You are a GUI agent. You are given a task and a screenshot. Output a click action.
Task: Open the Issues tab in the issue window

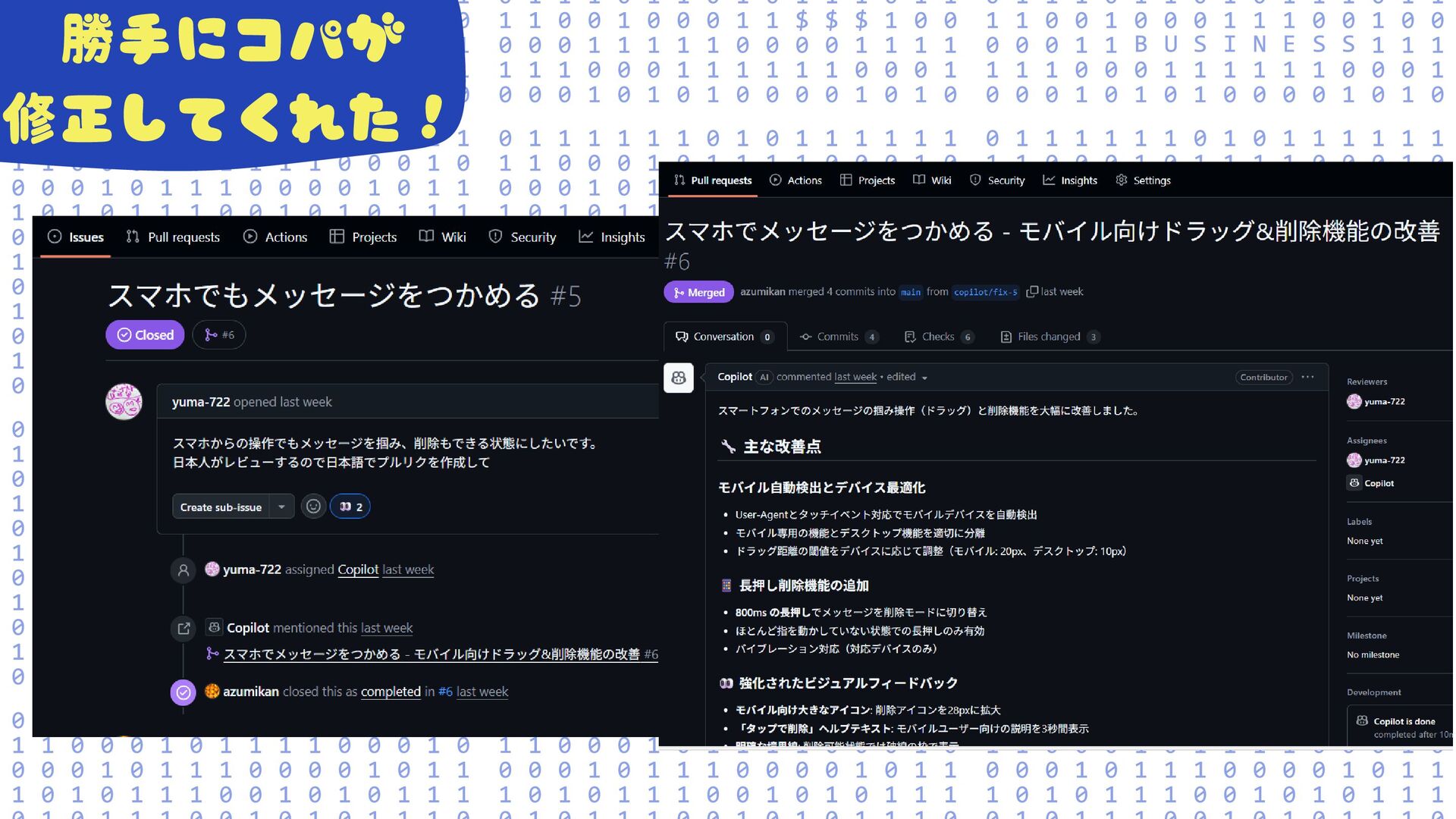[76, 237]
